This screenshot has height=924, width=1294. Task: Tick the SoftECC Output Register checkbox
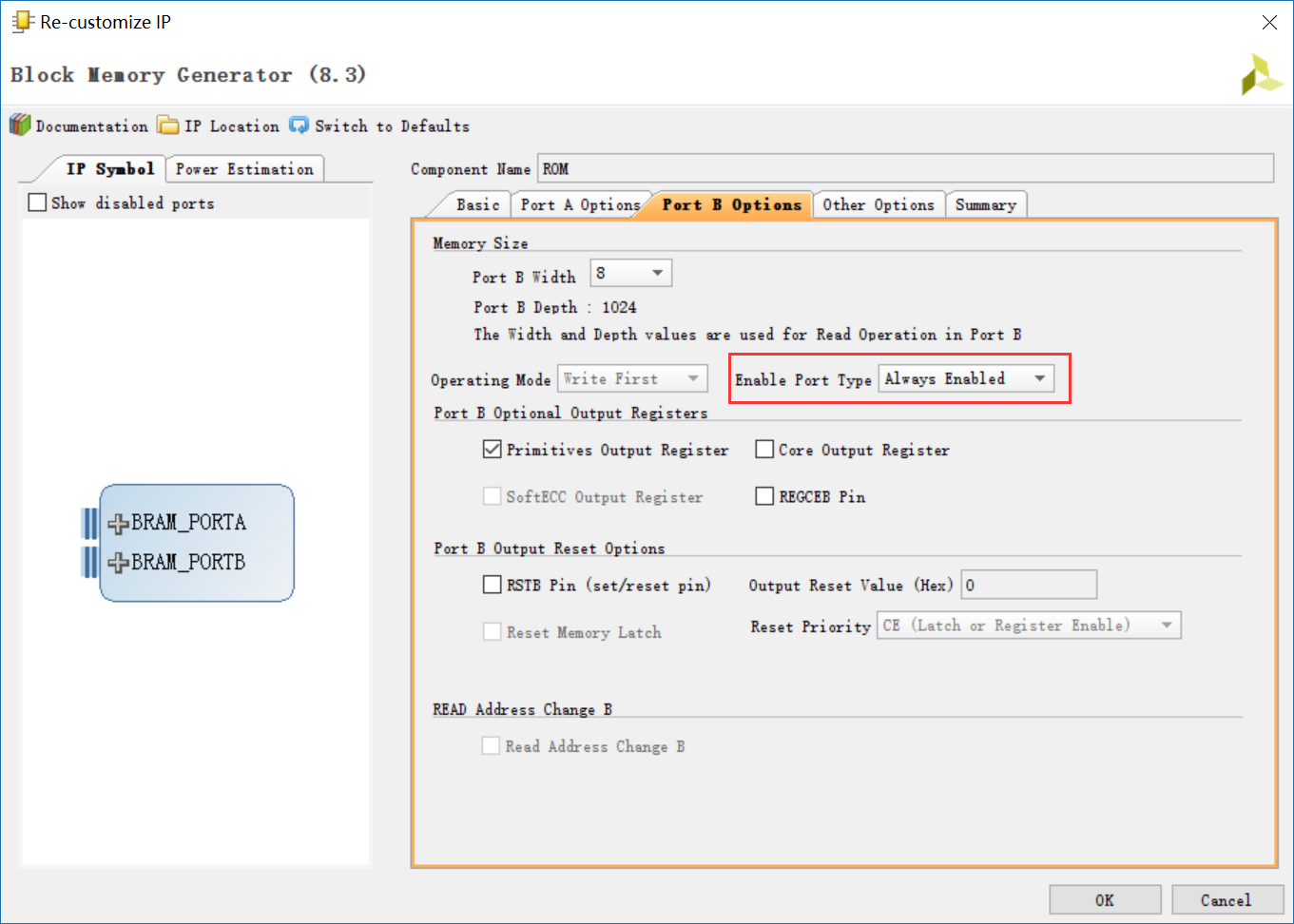(x=492, y=496)
